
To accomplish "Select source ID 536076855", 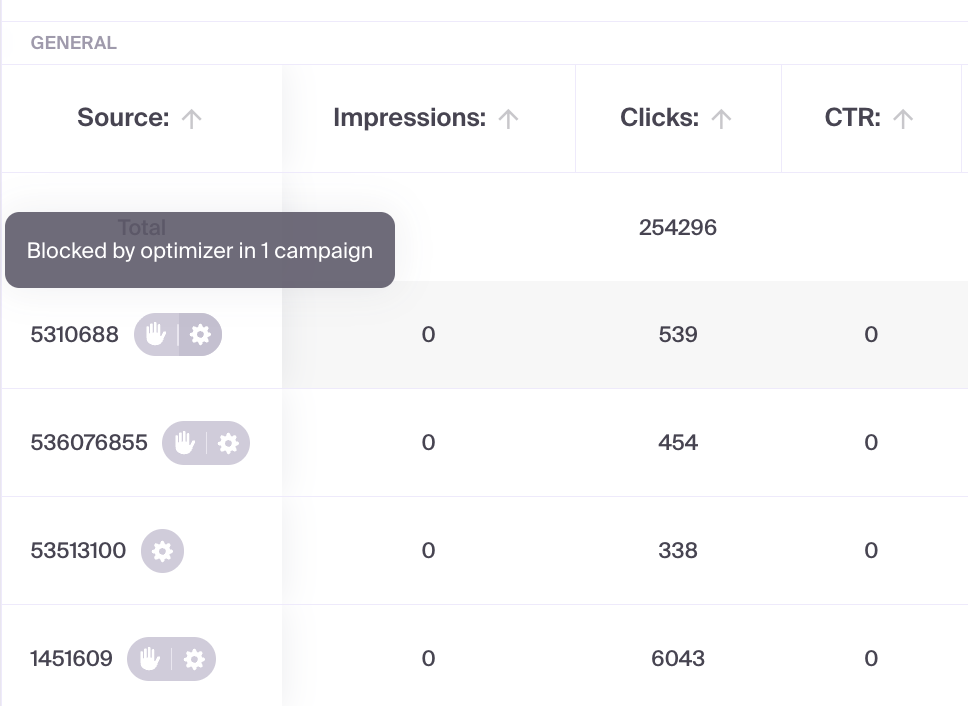I will point(89,443).
